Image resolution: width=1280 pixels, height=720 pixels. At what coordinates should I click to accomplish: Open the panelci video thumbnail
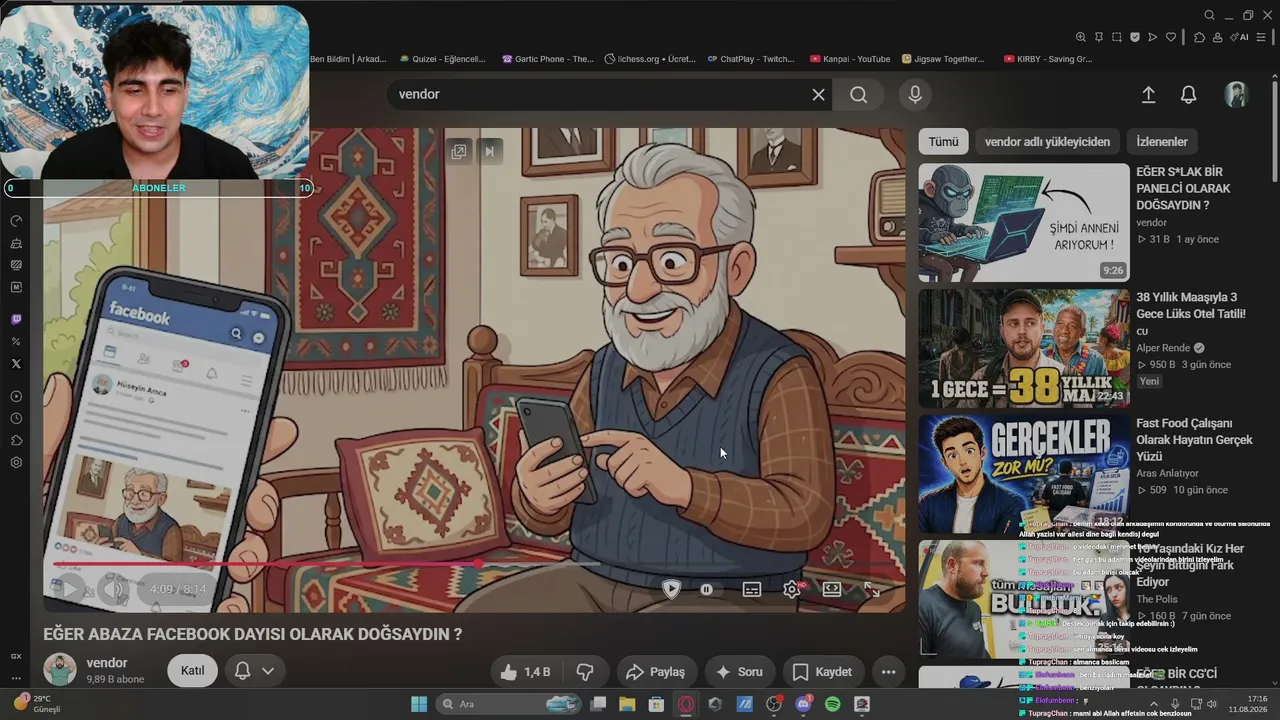pyautogui.click(x=1024, y=222)
